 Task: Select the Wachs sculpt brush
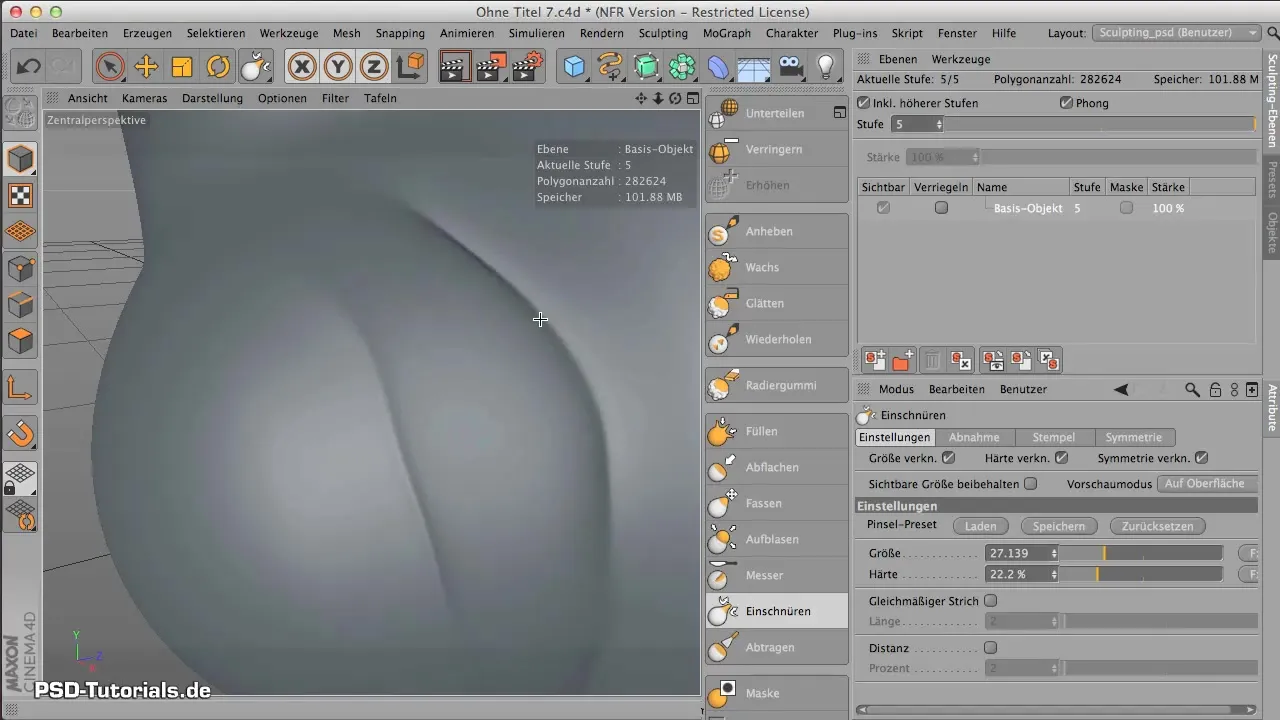[x=776, y=267]
